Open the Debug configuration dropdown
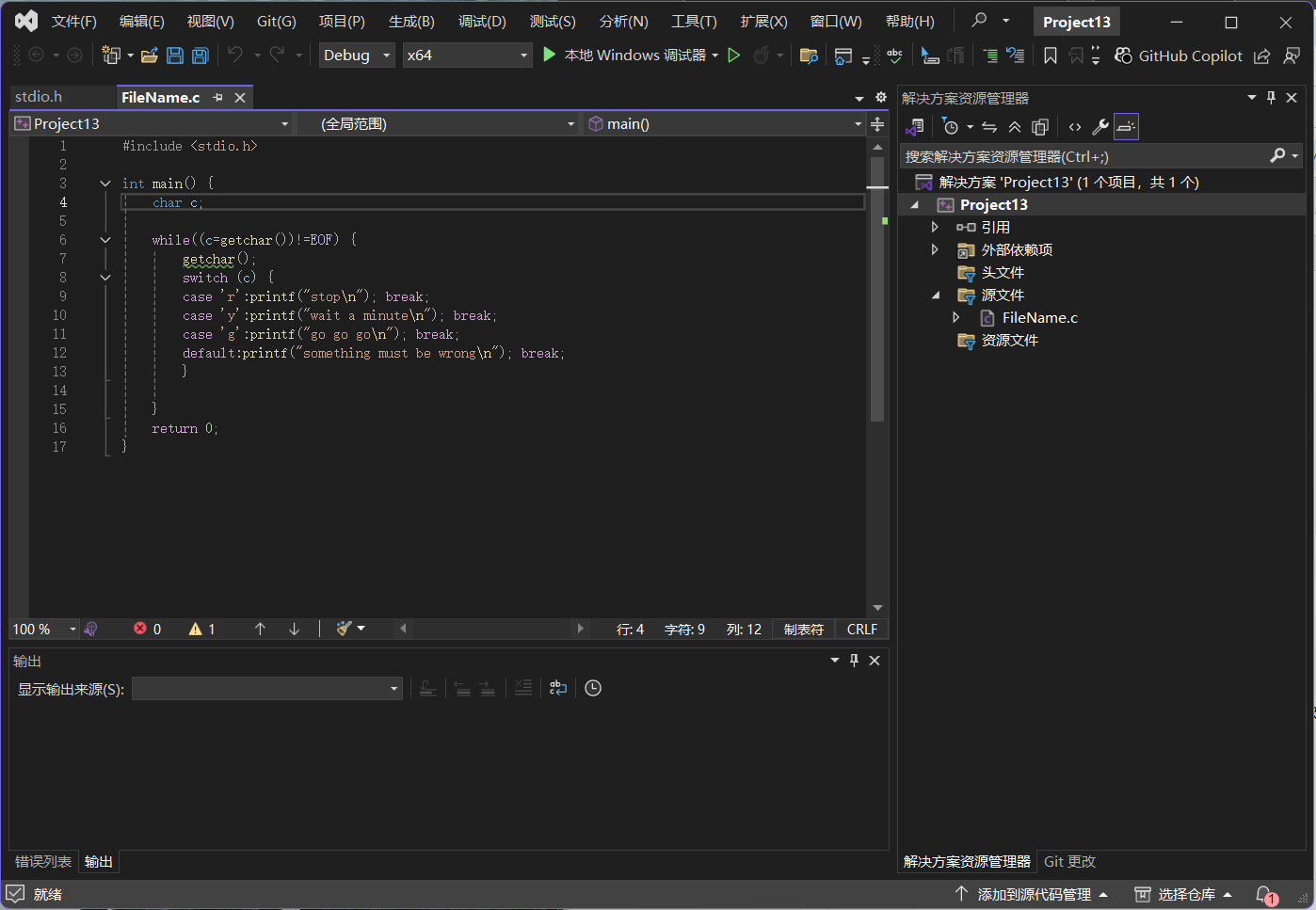The height and width of the screenshot is (910, 1316). point(357,56)
